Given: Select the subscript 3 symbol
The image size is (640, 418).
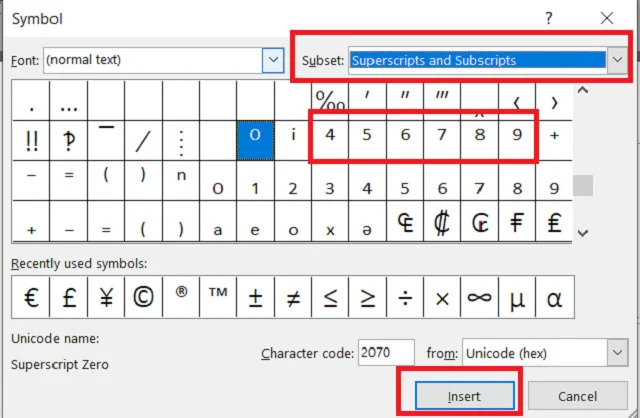Looking at the screenshot, I should coord(330,180).
